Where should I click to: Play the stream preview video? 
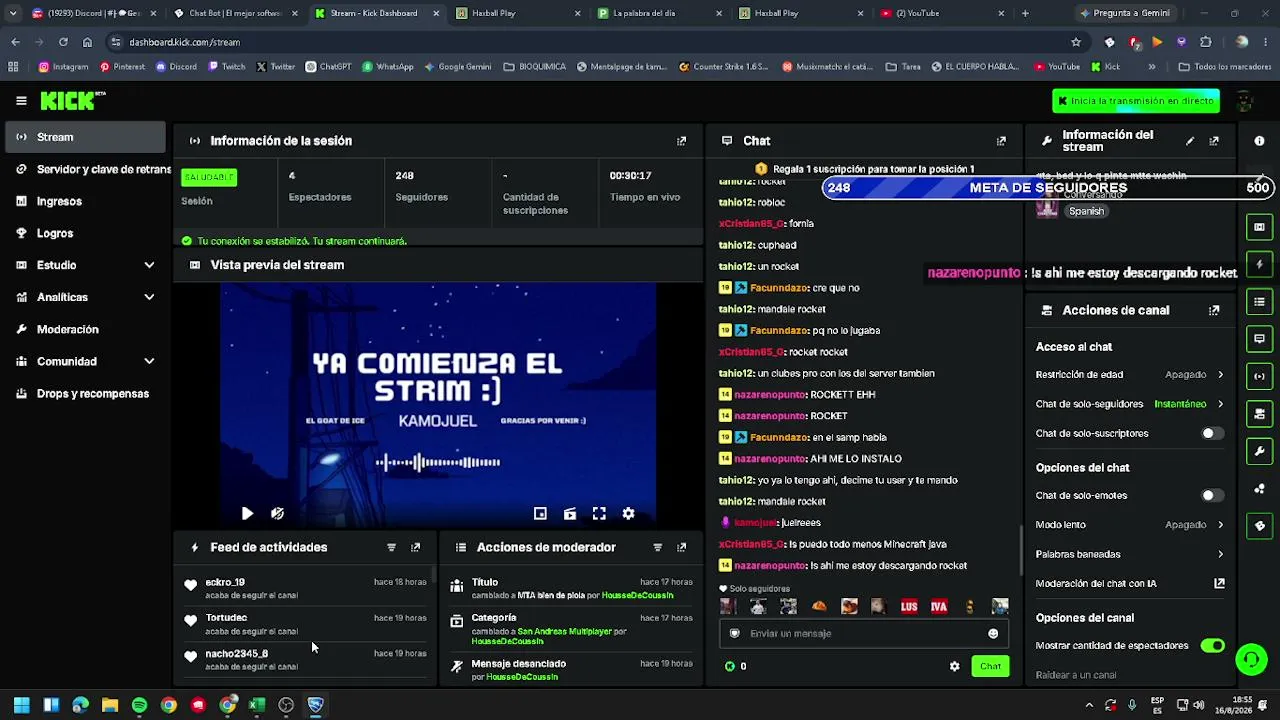tap(247, 513)
